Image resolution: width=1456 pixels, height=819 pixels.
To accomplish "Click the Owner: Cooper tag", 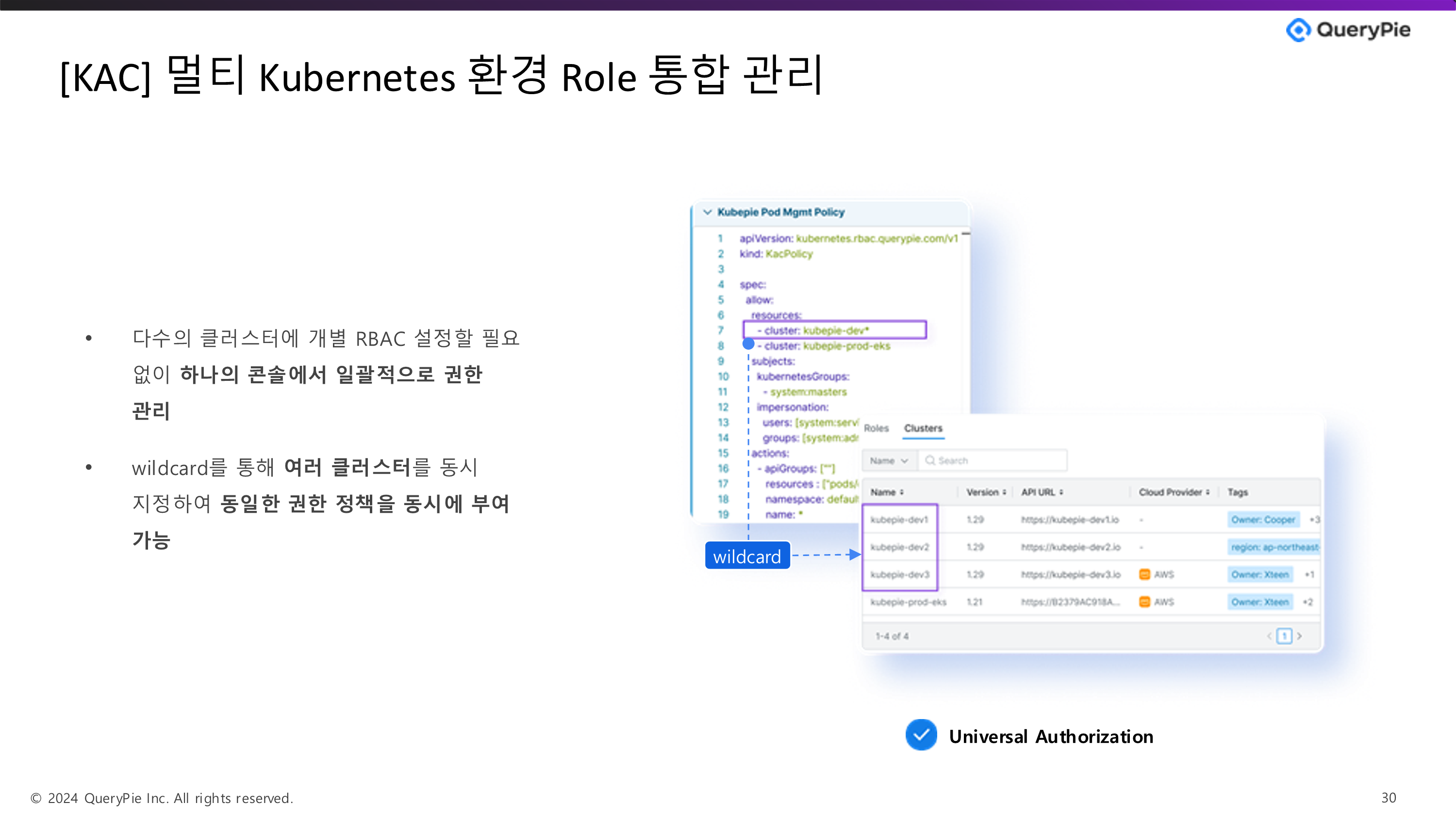I will (1263, 520).
